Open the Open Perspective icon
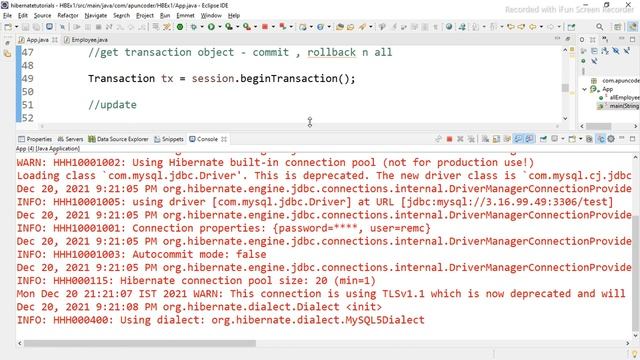 [618, 27]
